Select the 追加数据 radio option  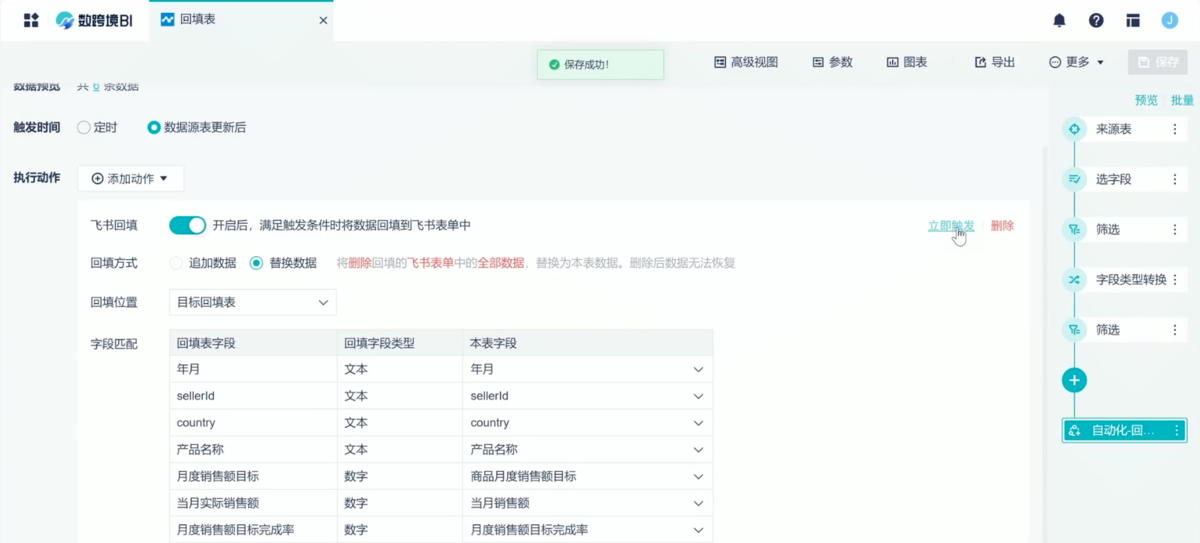176,263
